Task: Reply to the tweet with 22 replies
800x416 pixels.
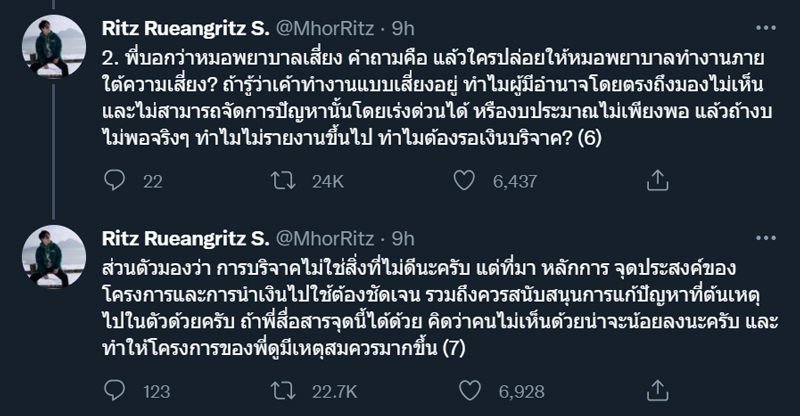Action: pos(115,180)
